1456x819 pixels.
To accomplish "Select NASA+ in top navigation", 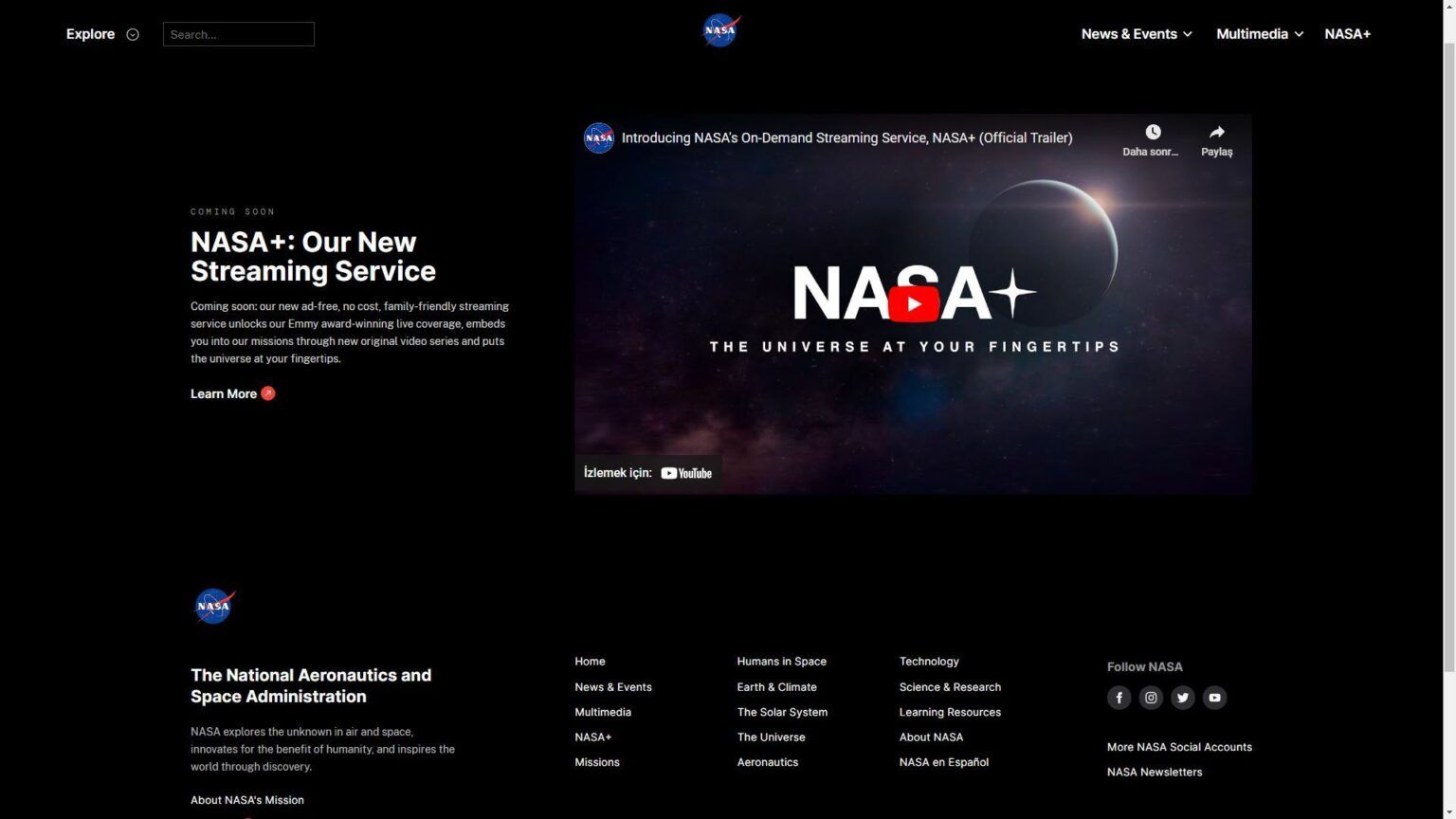I will 1347,33.
